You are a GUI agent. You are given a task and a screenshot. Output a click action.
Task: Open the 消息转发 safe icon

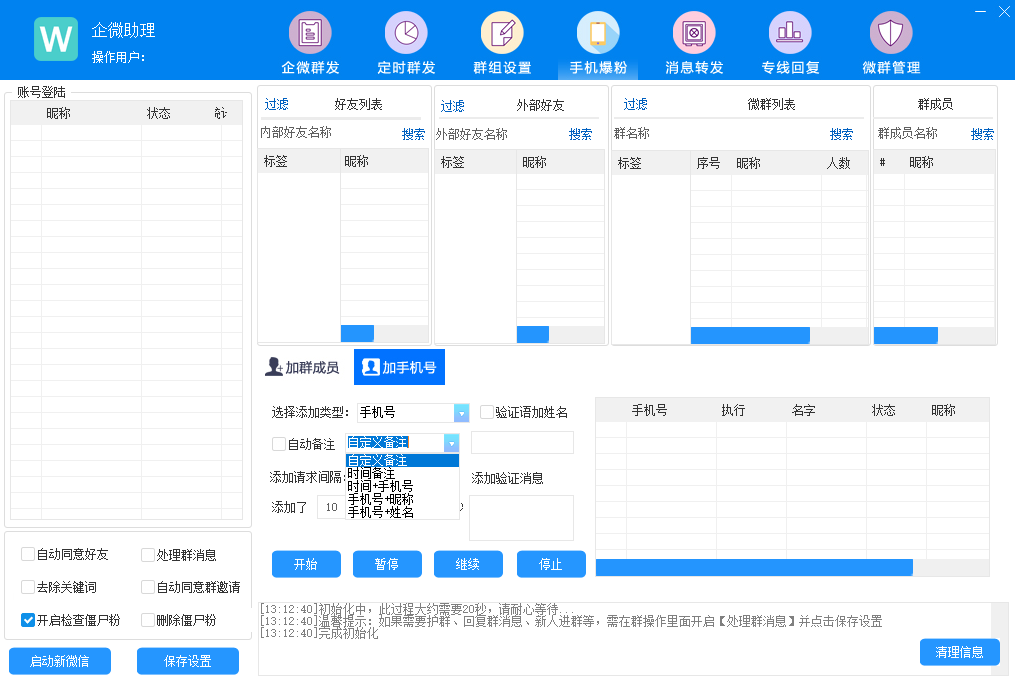[x=694, y=33]
